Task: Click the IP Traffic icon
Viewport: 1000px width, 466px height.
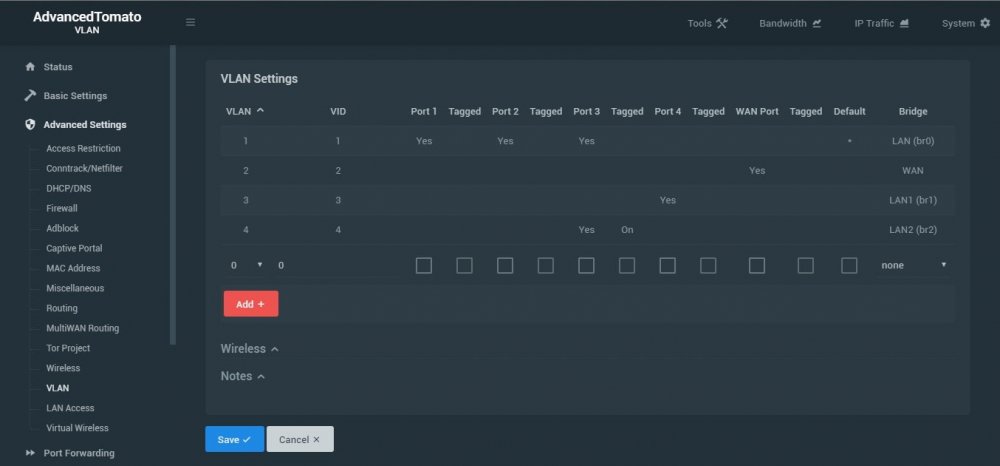Action: tap(904, 23)
